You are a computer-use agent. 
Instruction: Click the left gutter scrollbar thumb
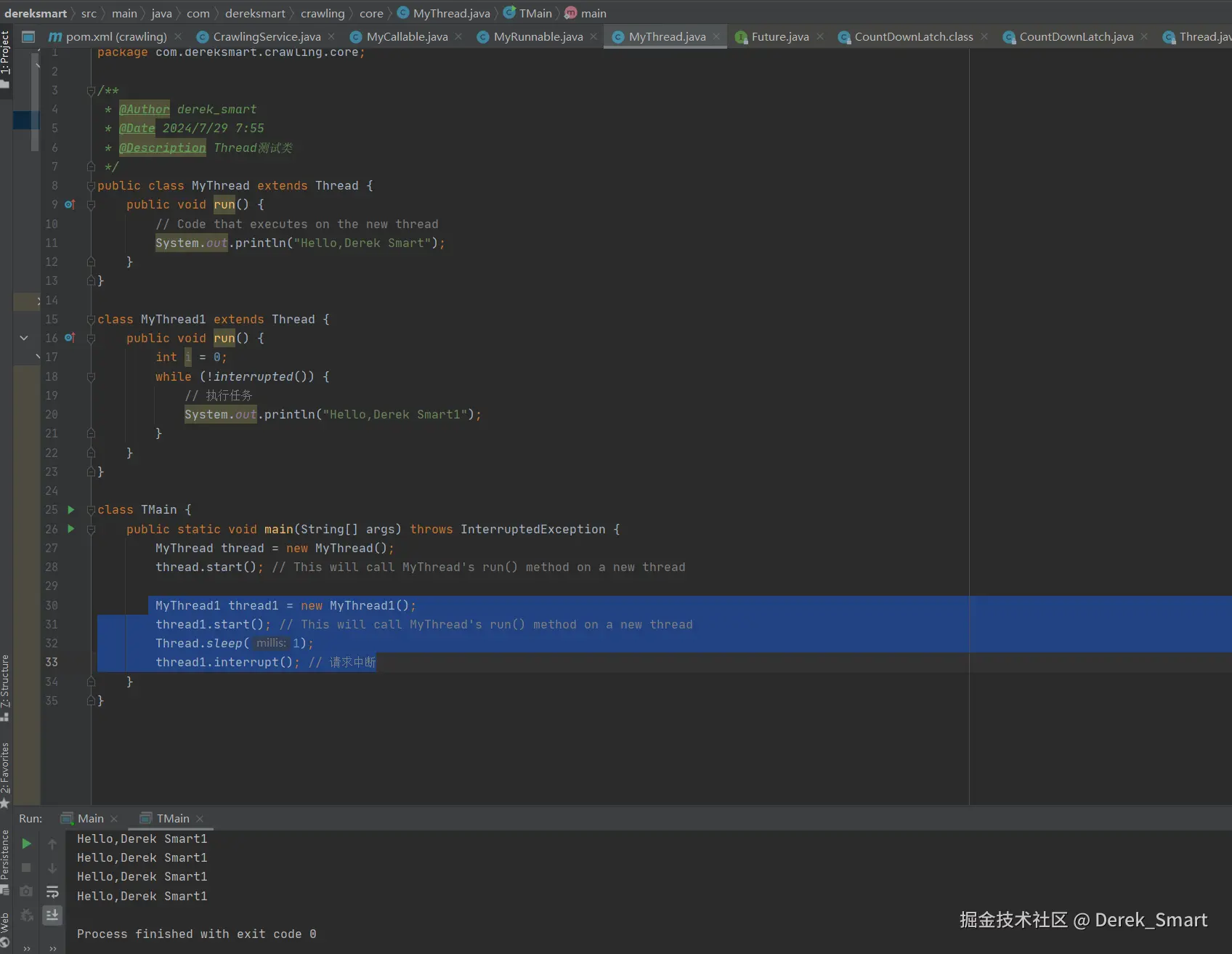[x=35, y=102]
